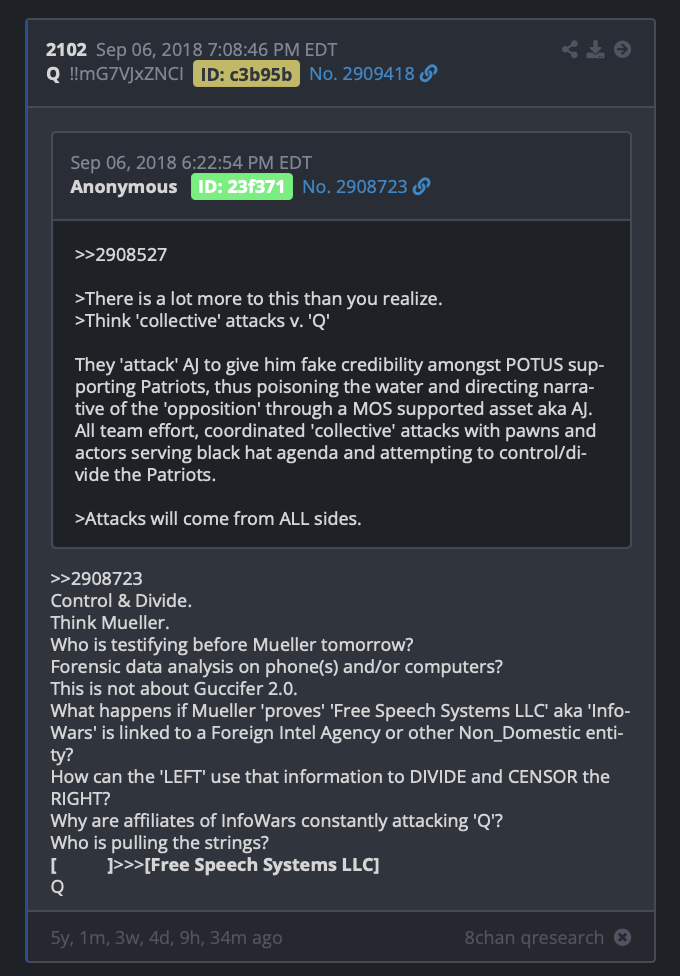680x976 pixels.
Task: Click the bold [Free Speech Systems LLC] text
Action: click(x=262, y=865)
